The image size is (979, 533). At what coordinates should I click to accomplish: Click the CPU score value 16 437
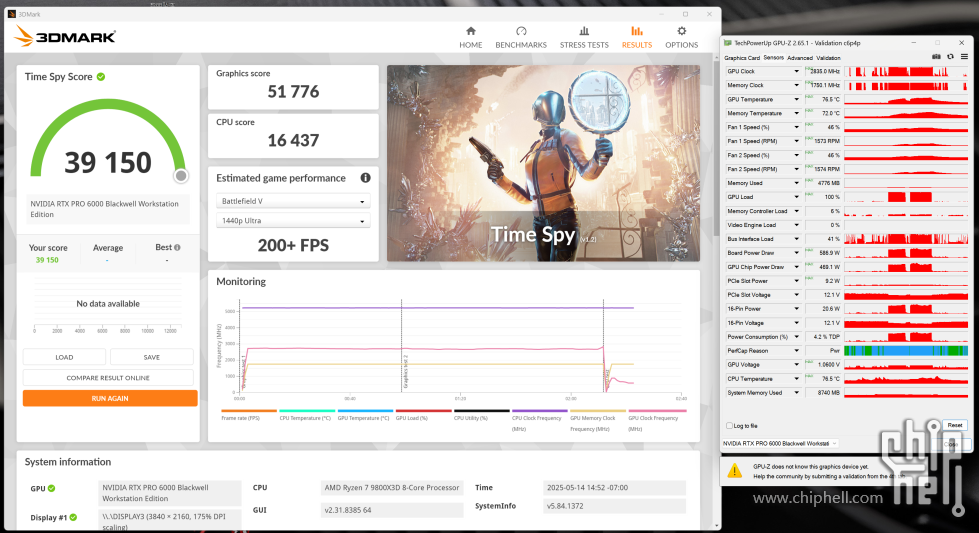click(x=293, y=140)
